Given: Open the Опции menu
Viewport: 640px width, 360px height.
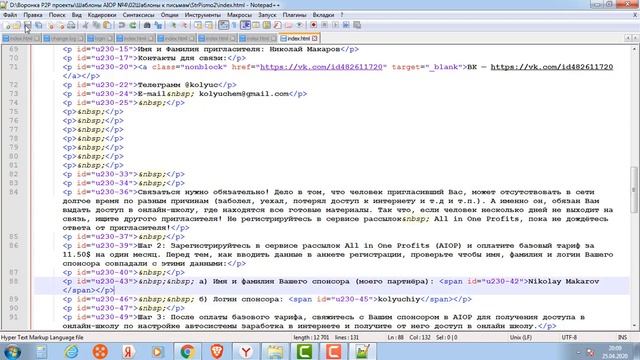Looking at the screenshot, I should click(169, 15).
